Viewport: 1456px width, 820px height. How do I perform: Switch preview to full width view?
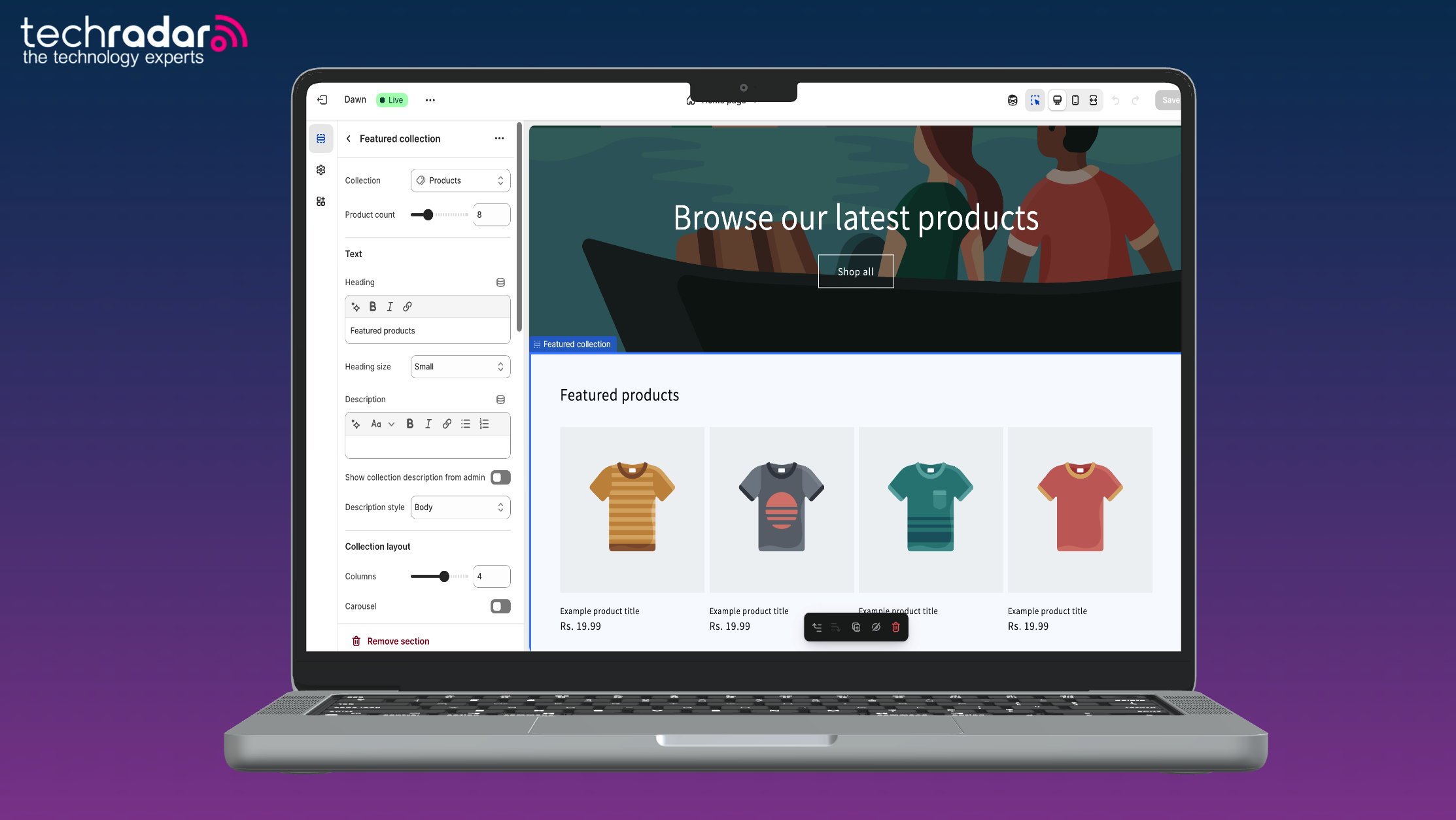point(1094,100)
